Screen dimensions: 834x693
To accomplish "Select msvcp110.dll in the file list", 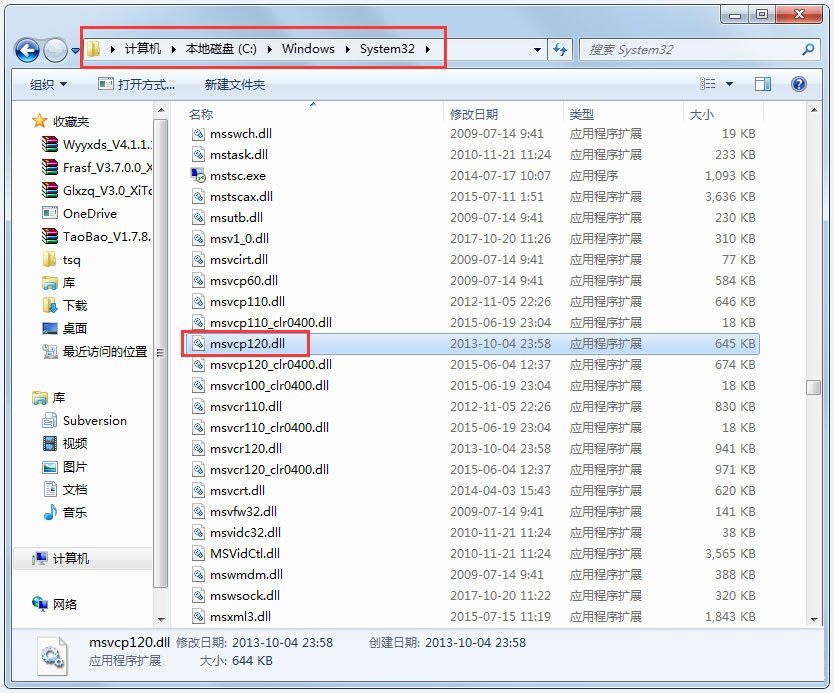I will tap(247, 302).
